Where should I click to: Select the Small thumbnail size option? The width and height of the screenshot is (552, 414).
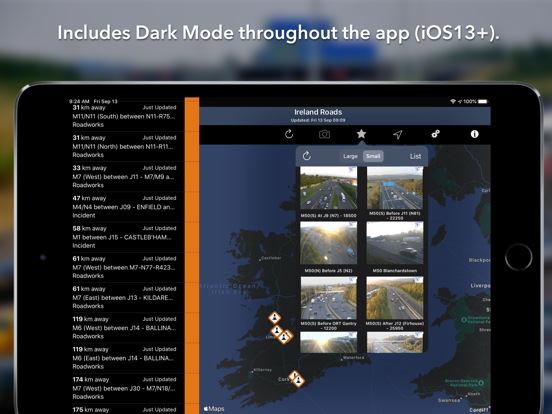click(x=373, y=156)
